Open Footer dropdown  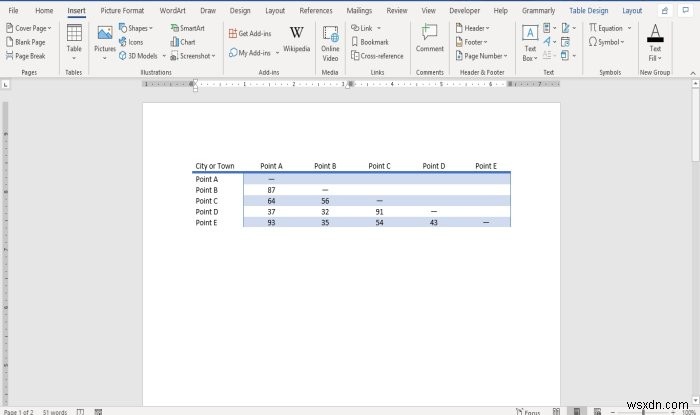[471, 42]
